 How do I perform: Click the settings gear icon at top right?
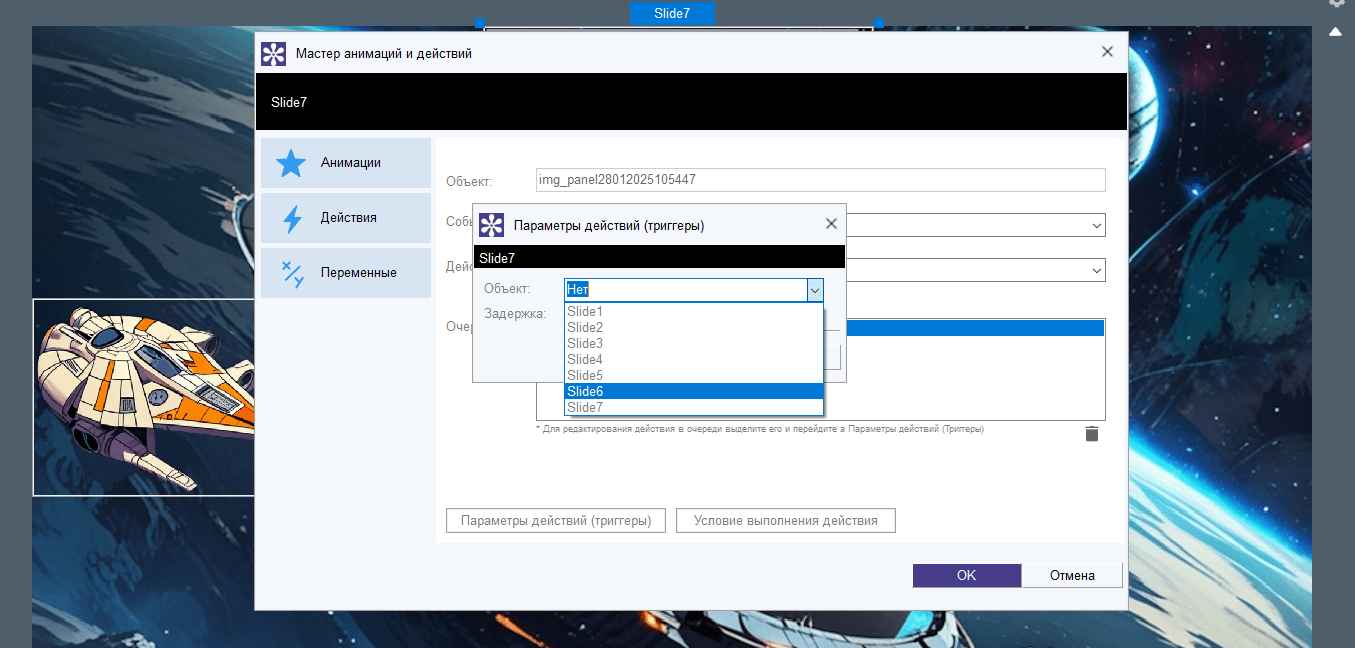(x=1336, y=3)
